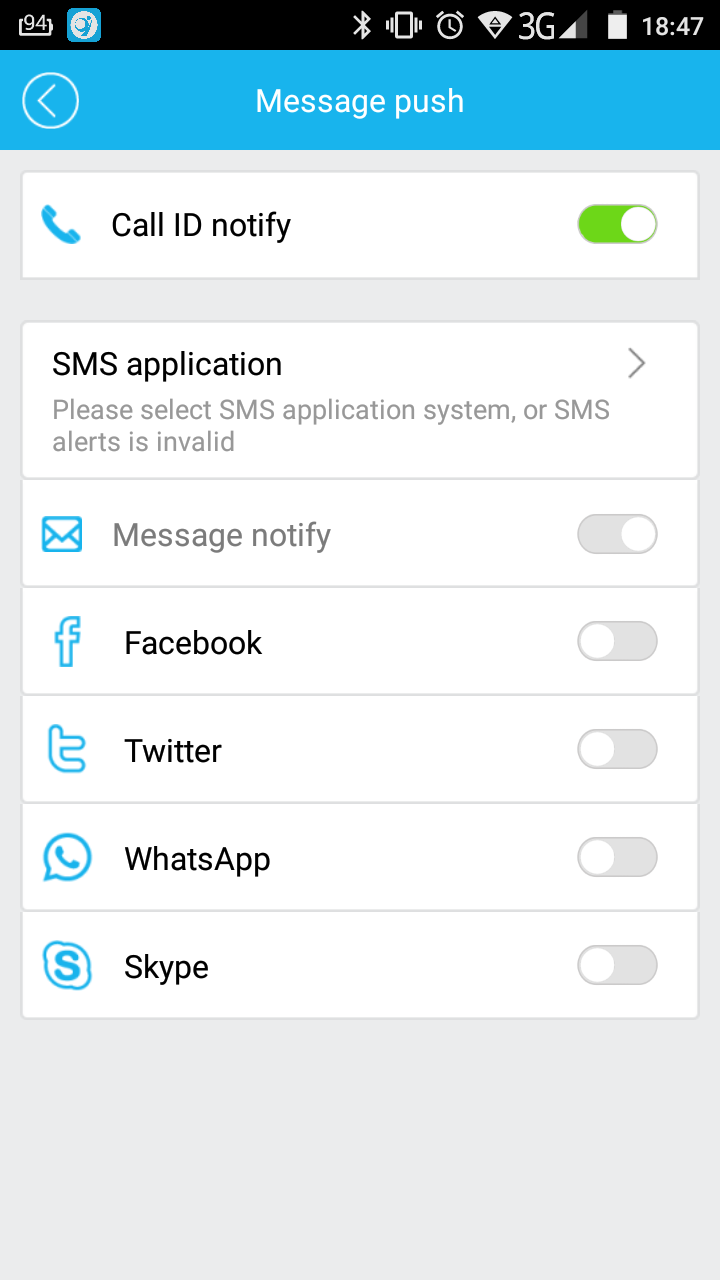Tap the back arrow icon
The image size is (720, 1280).
(x=50, y=101)
